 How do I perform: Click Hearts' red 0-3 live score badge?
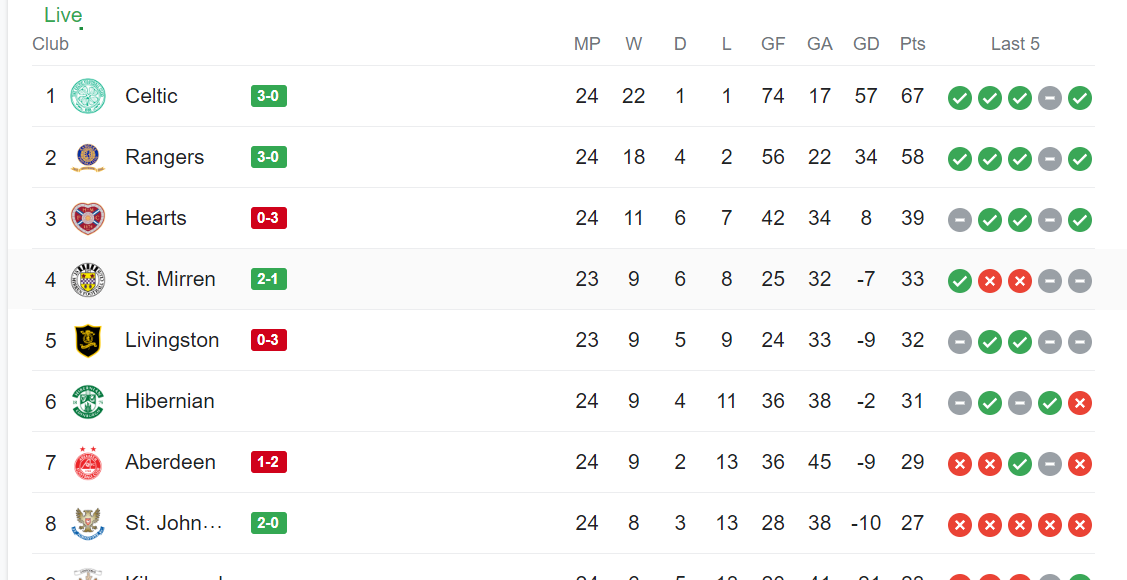[x=269, y=218]
